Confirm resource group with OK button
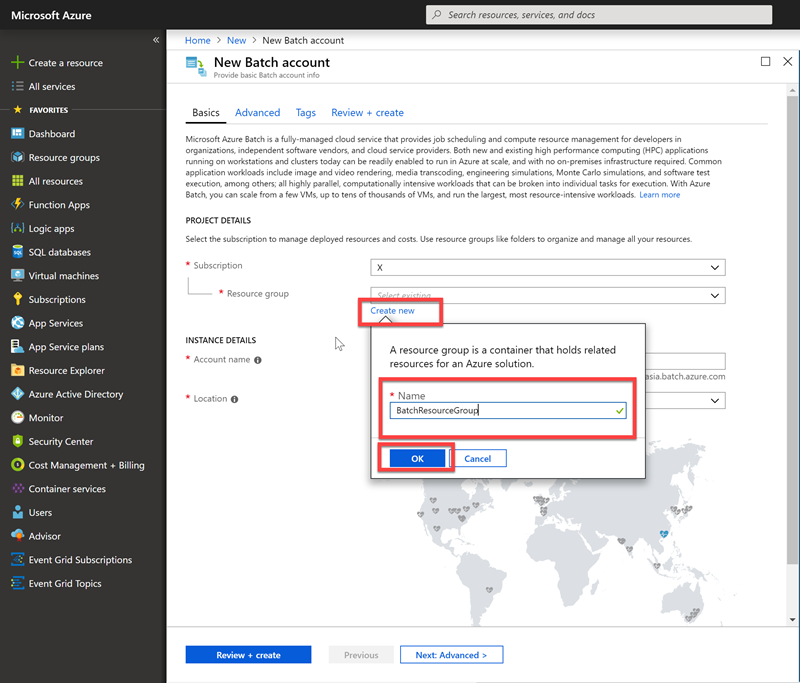Viewport: 800px width, 683px height. [417, 459]
